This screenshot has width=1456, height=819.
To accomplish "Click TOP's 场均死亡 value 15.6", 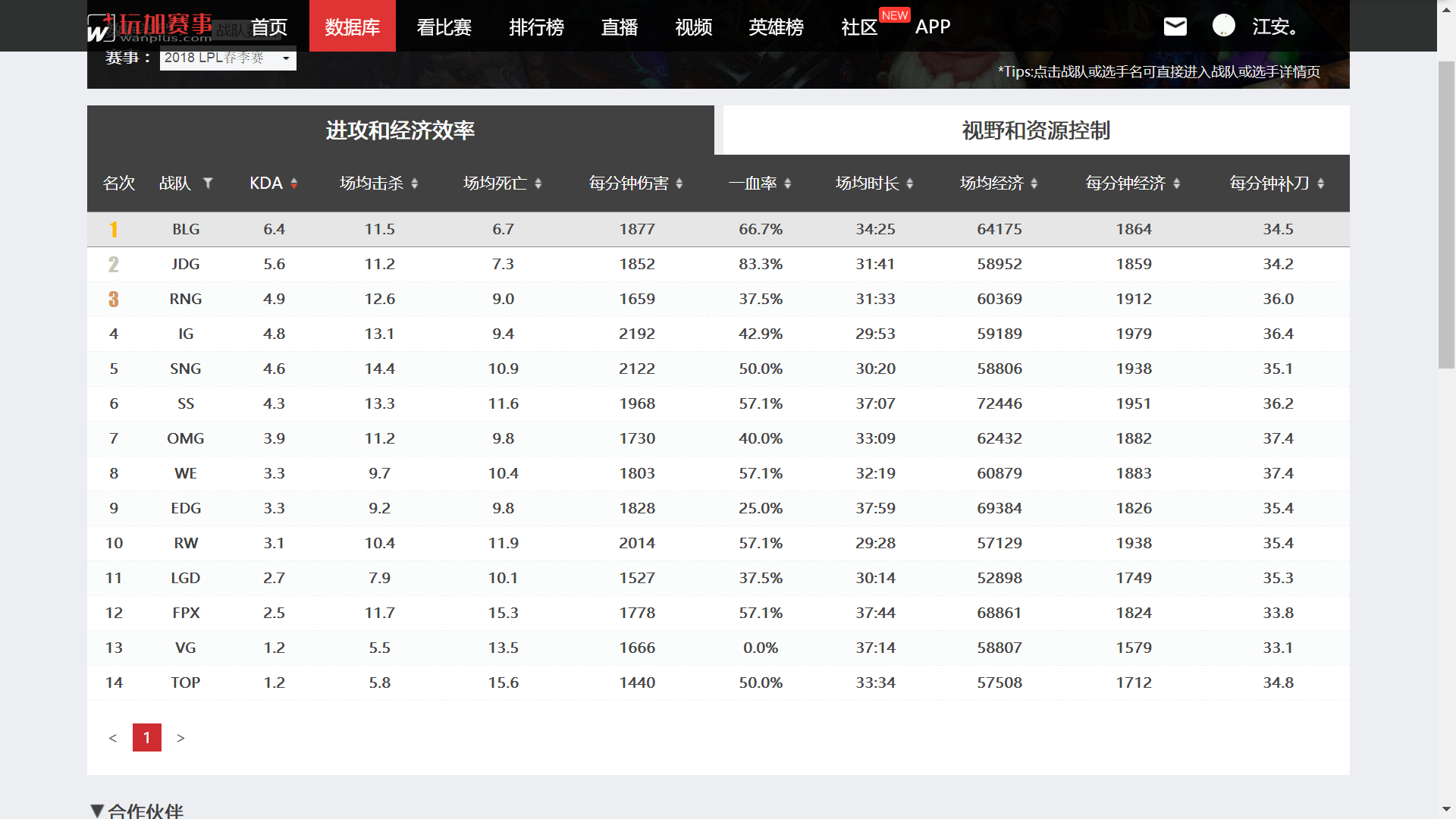I will tap(504, 682).
